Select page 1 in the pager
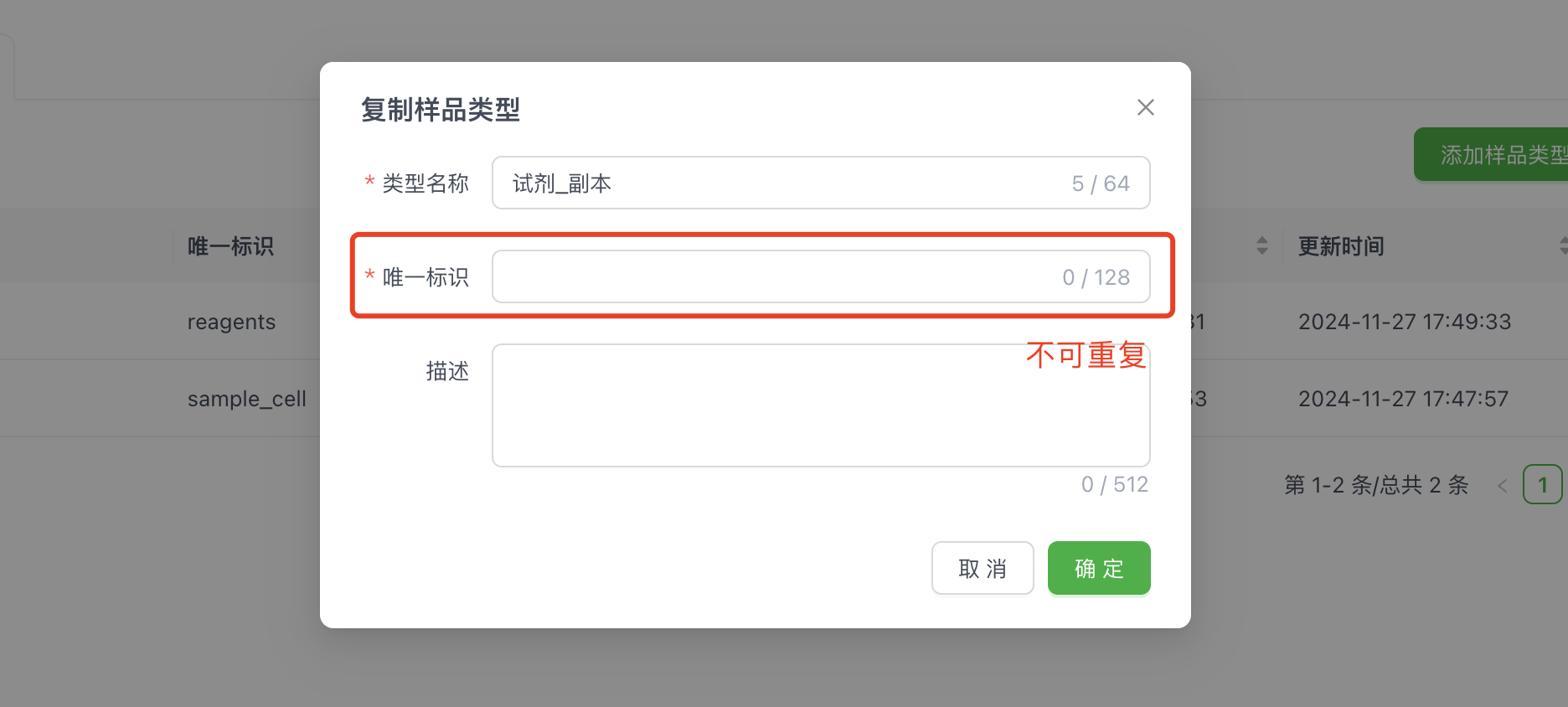Viewport: 1568px width, 707px height. 1543,485
